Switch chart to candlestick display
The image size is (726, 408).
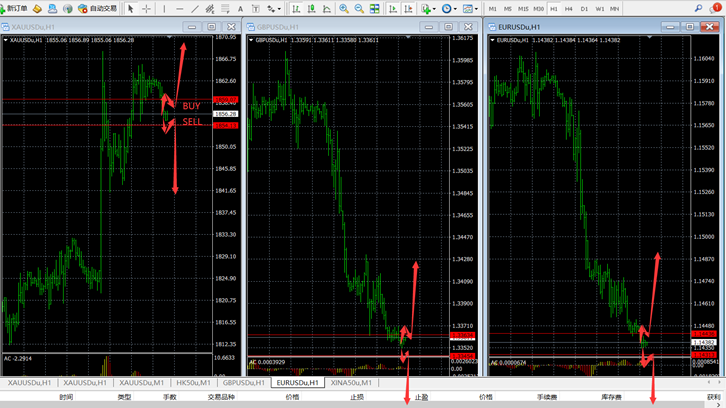point(310,8)
